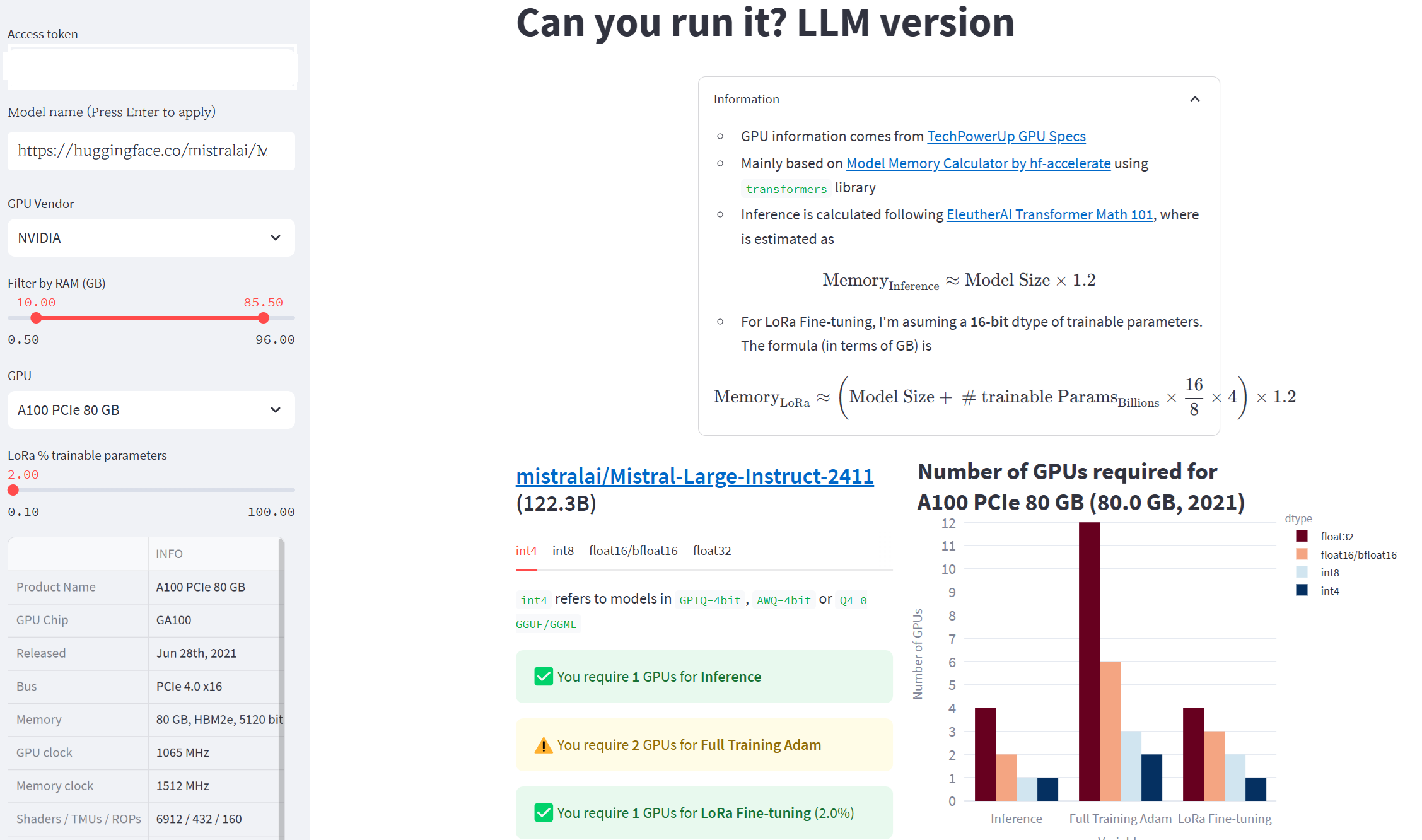
Task: Click the float32 Full Training Adam bar
Action: 1089,662
